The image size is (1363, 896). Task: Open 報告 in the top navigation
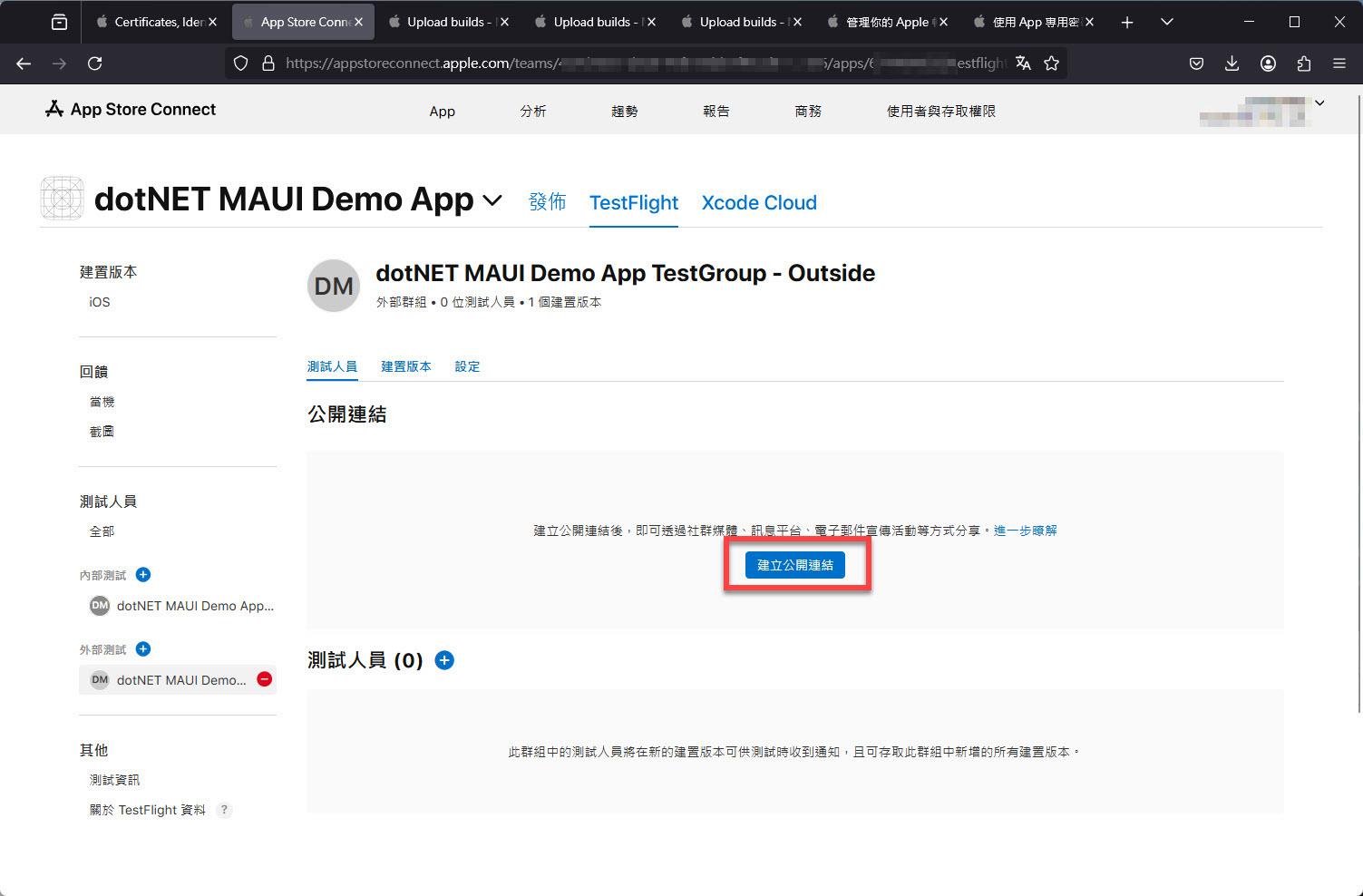pos(716,111)
